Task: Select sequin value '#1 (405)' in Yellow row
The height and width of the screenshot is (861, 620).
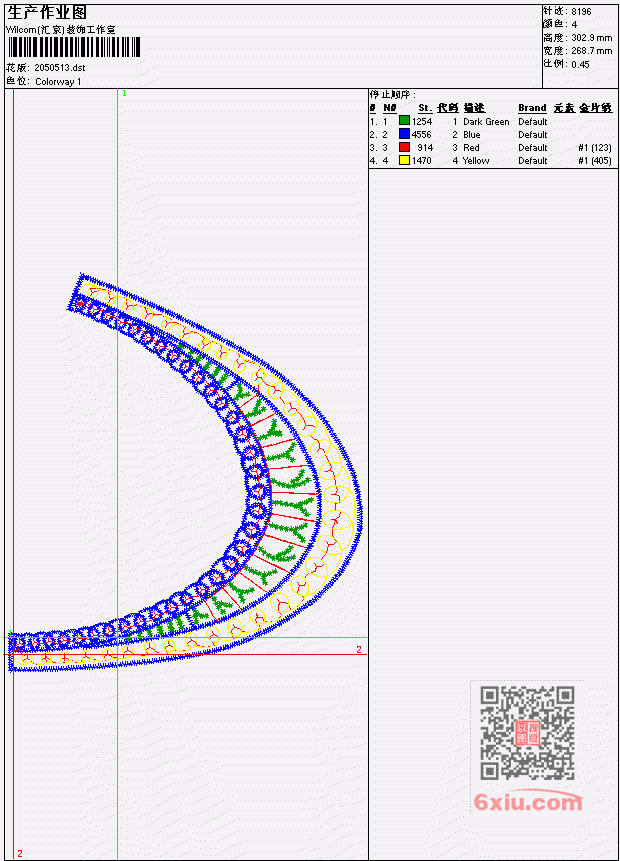Action: [595, 161]
